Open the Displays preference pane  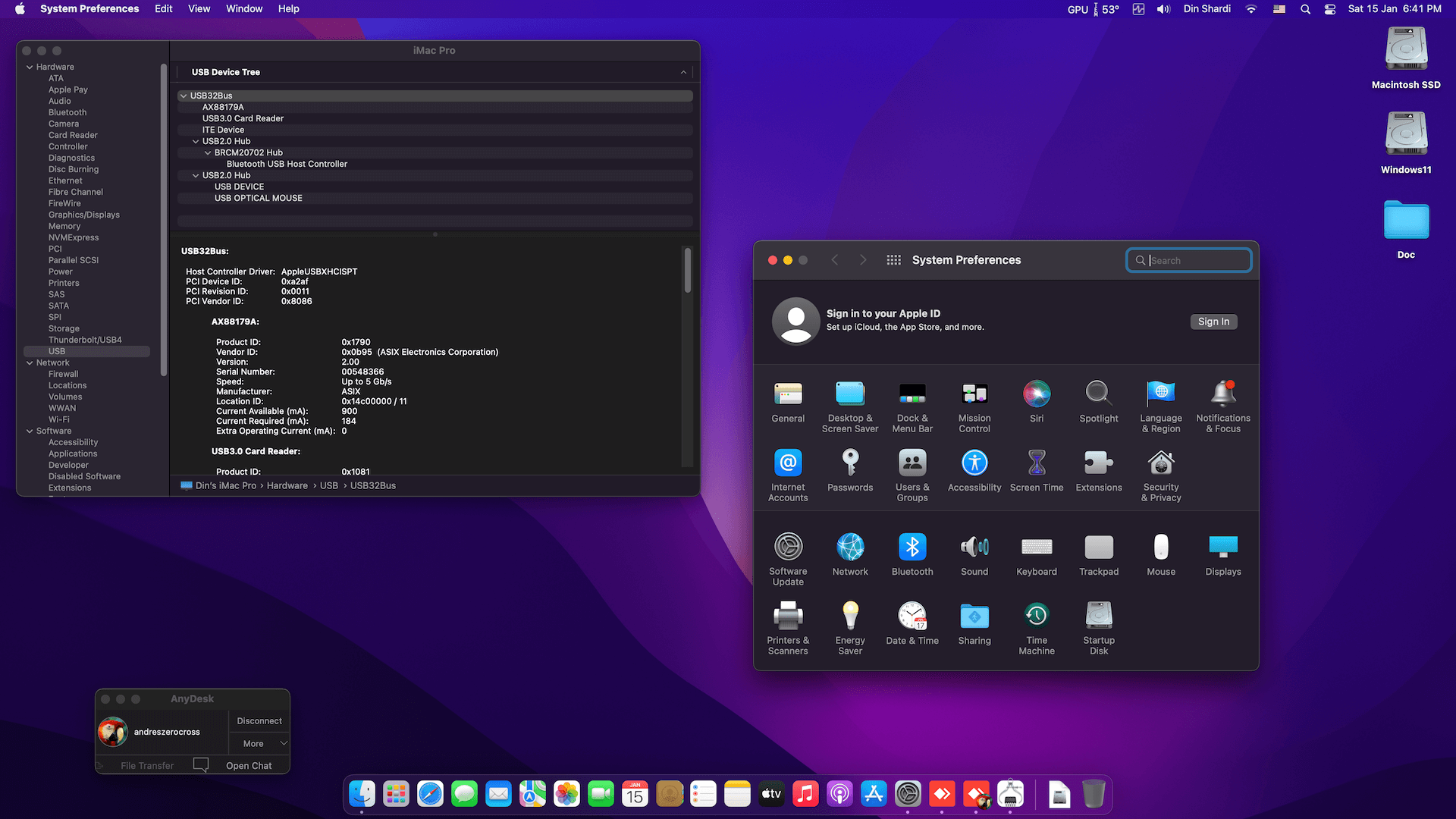1223,554
